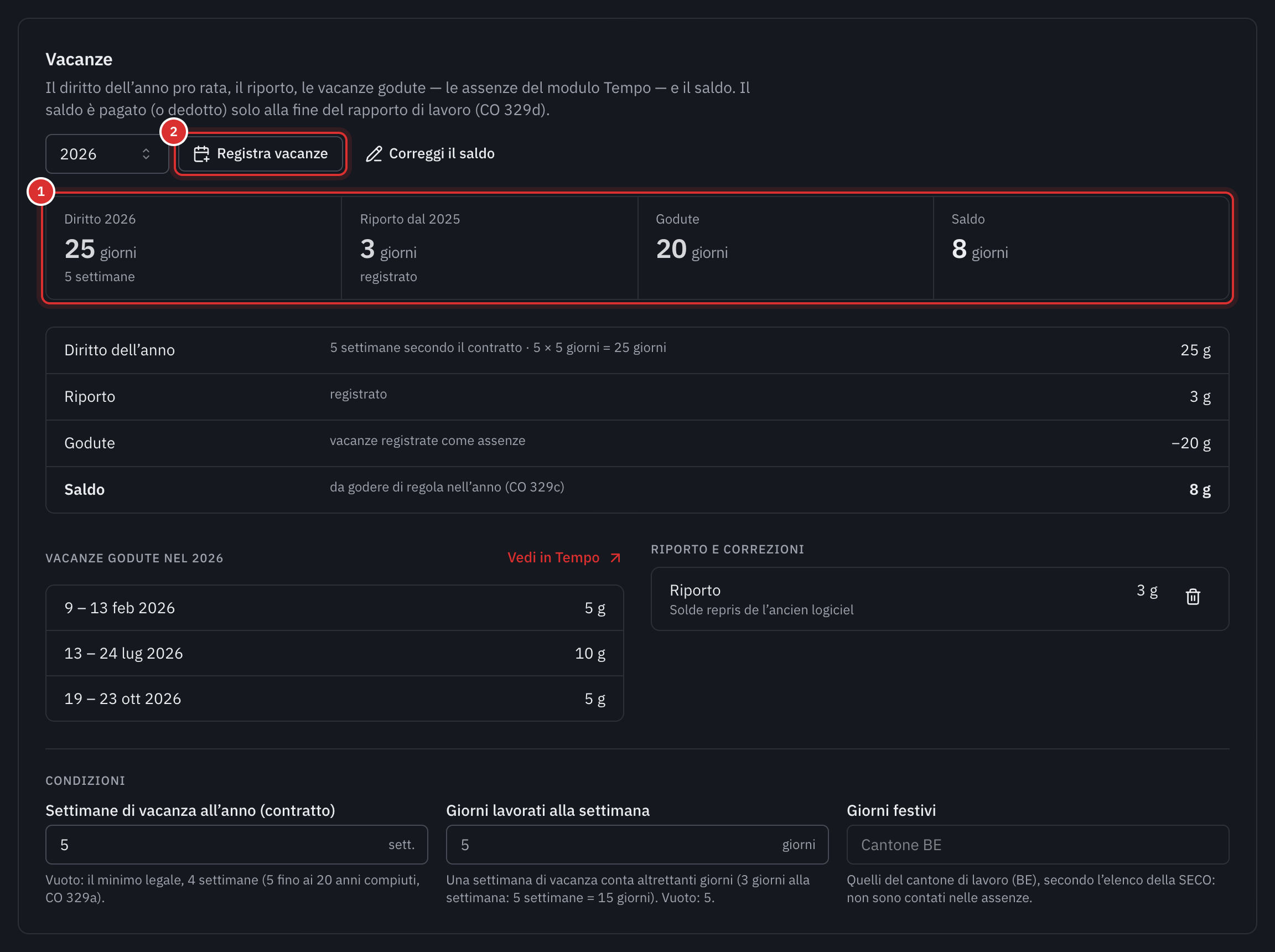Focus the Settimane di vacanza all'anno field
The width and height of the screenshot is (1275, 952).
click(236, 845)
